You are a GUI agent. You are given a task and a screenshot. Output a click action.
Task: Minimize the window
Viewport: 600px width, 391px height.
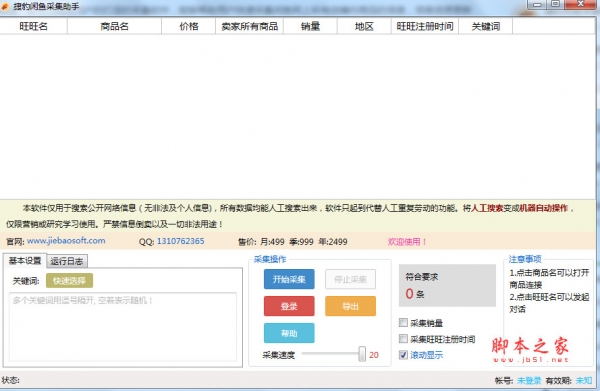[x=537, y=5]
